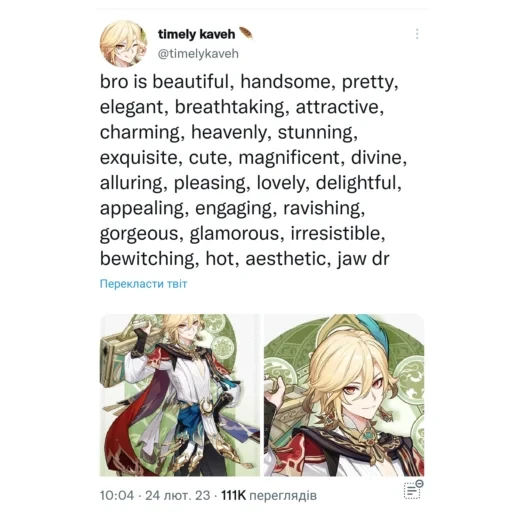Click the 10:04 timestamp
Image resolution: width=512 pixels, height=512 pixels.
pyautogui.click(x=117, y=495)
